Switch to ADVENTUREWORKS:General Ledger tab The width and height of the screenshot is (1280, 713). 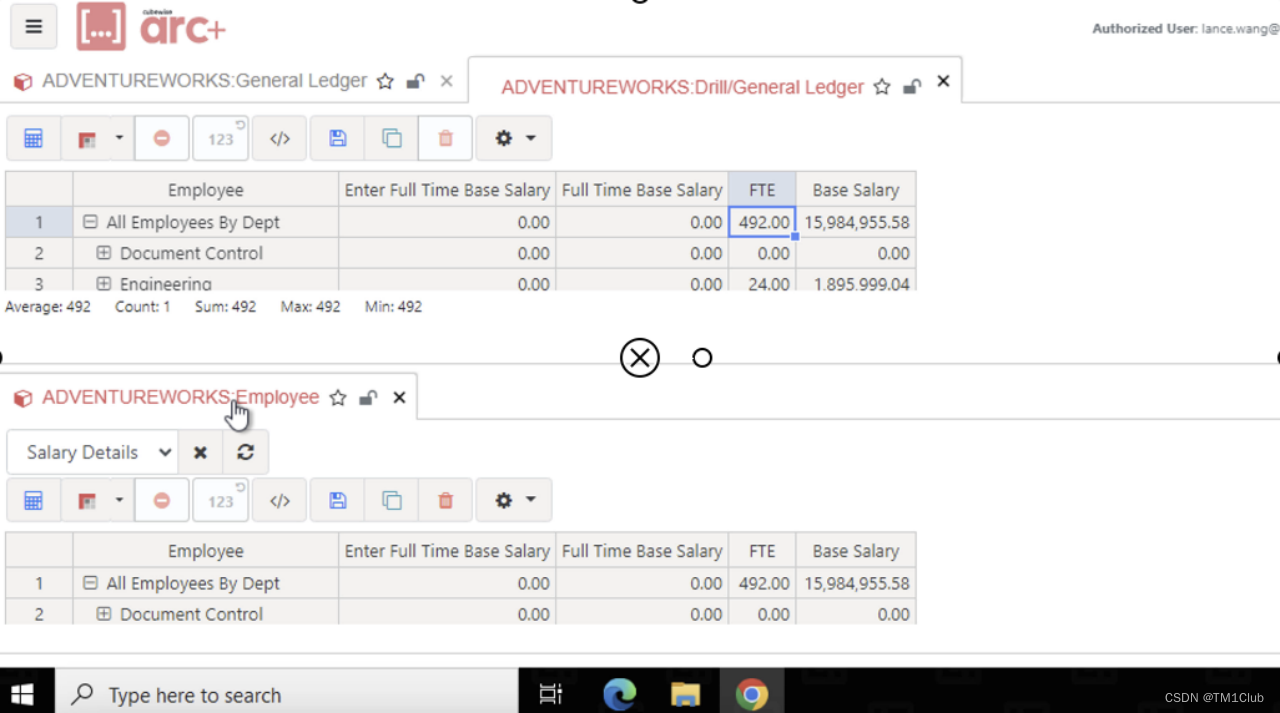204,81
